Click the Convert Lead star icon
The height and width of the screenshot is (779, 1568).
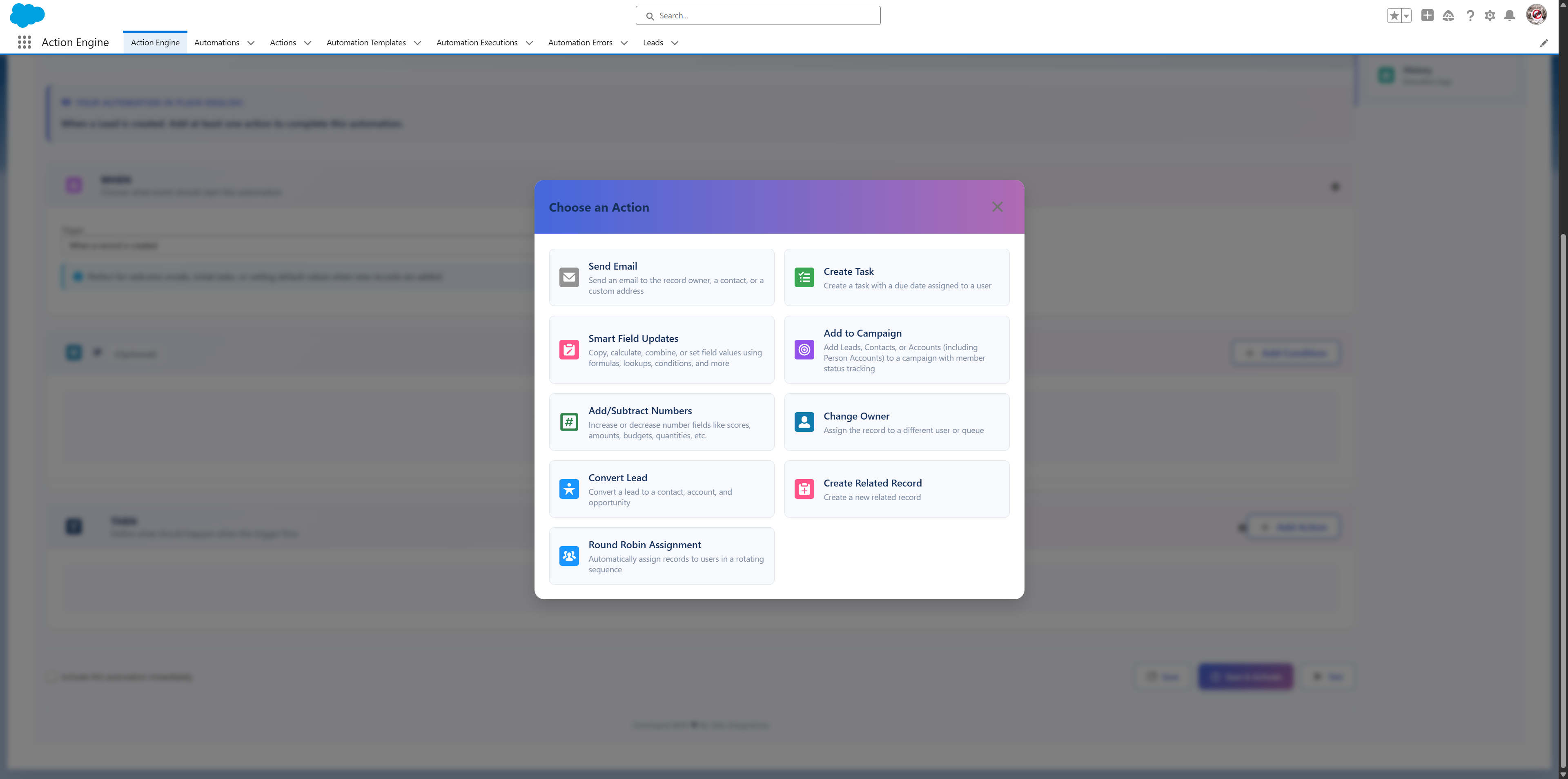pos(568,489)
